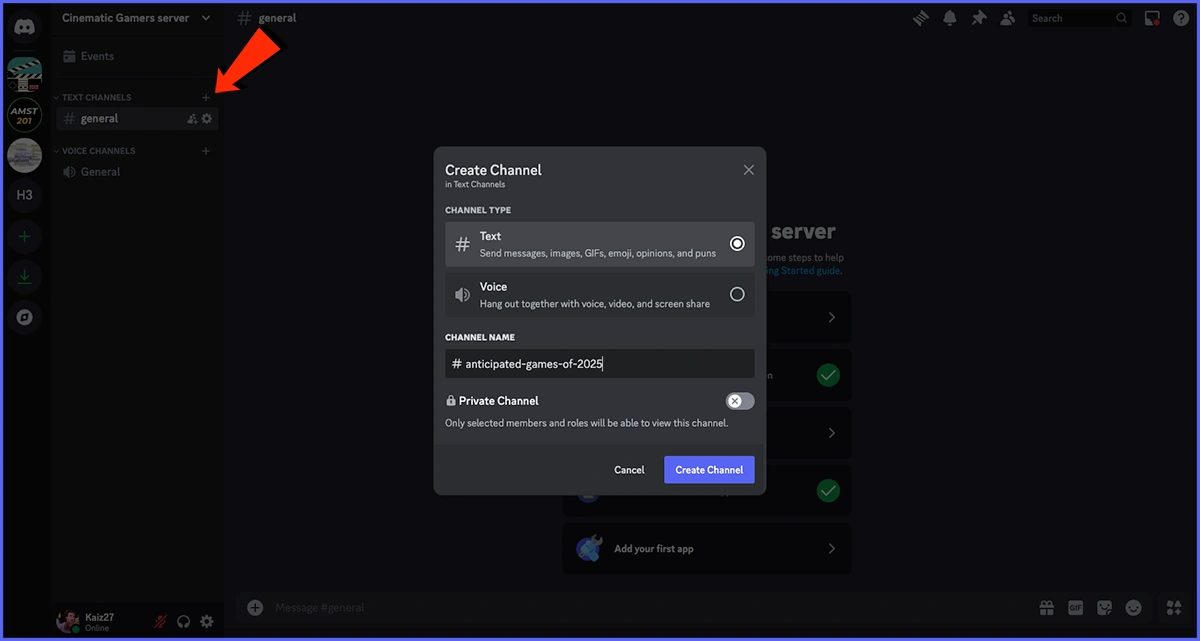This screenshot has height=641, width=1200.
Task: Open the Explore Discoverable Servers compass
Action: click(25, 317)
